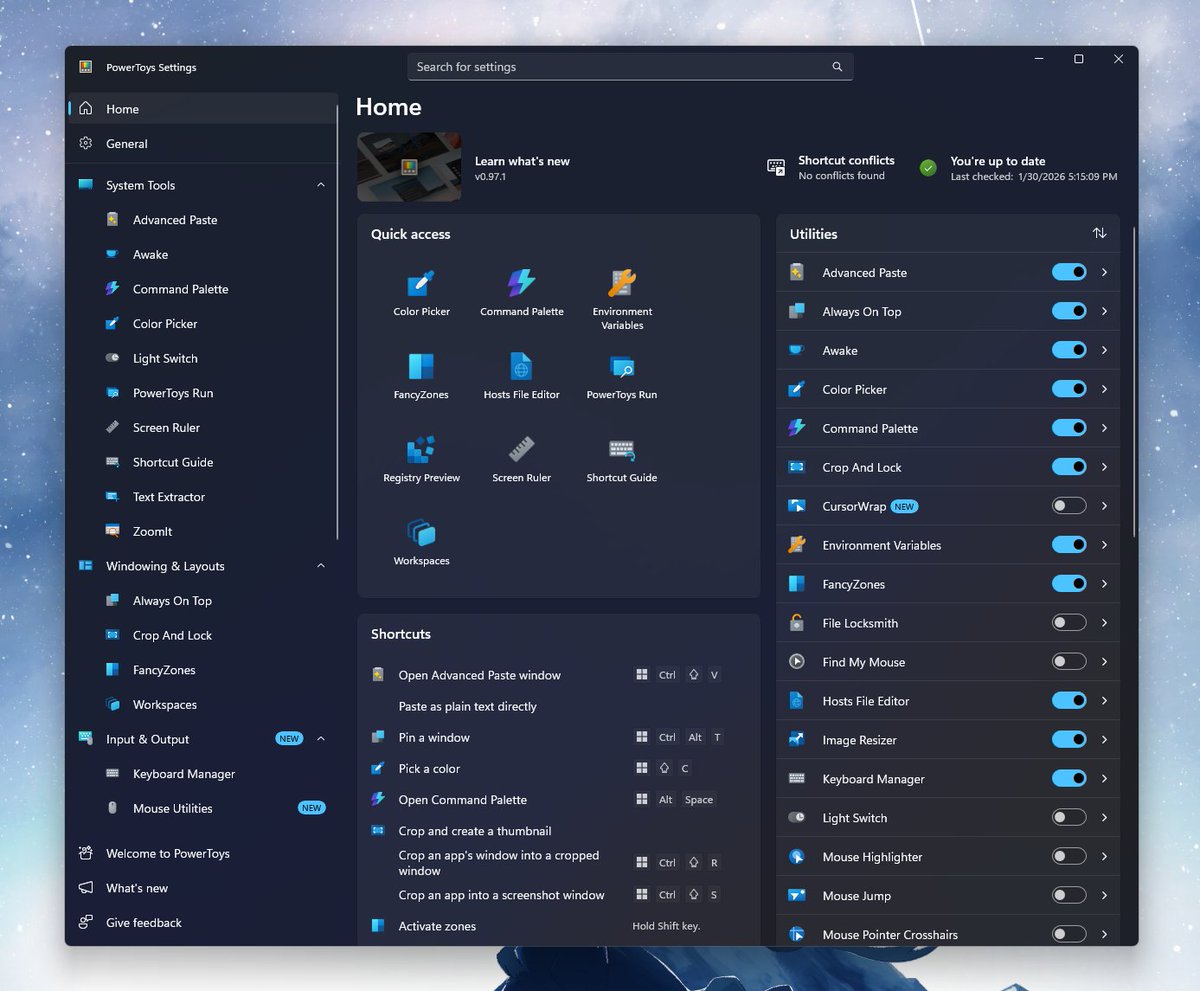
Task: Click the Awake cup icon in Utilities
Action: (797, 350)
